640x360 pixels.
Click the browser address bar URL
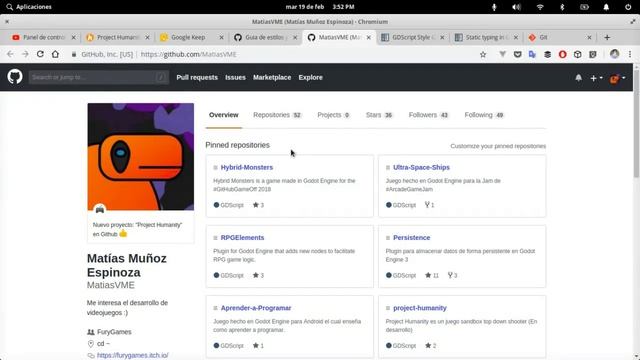[189, 54]
